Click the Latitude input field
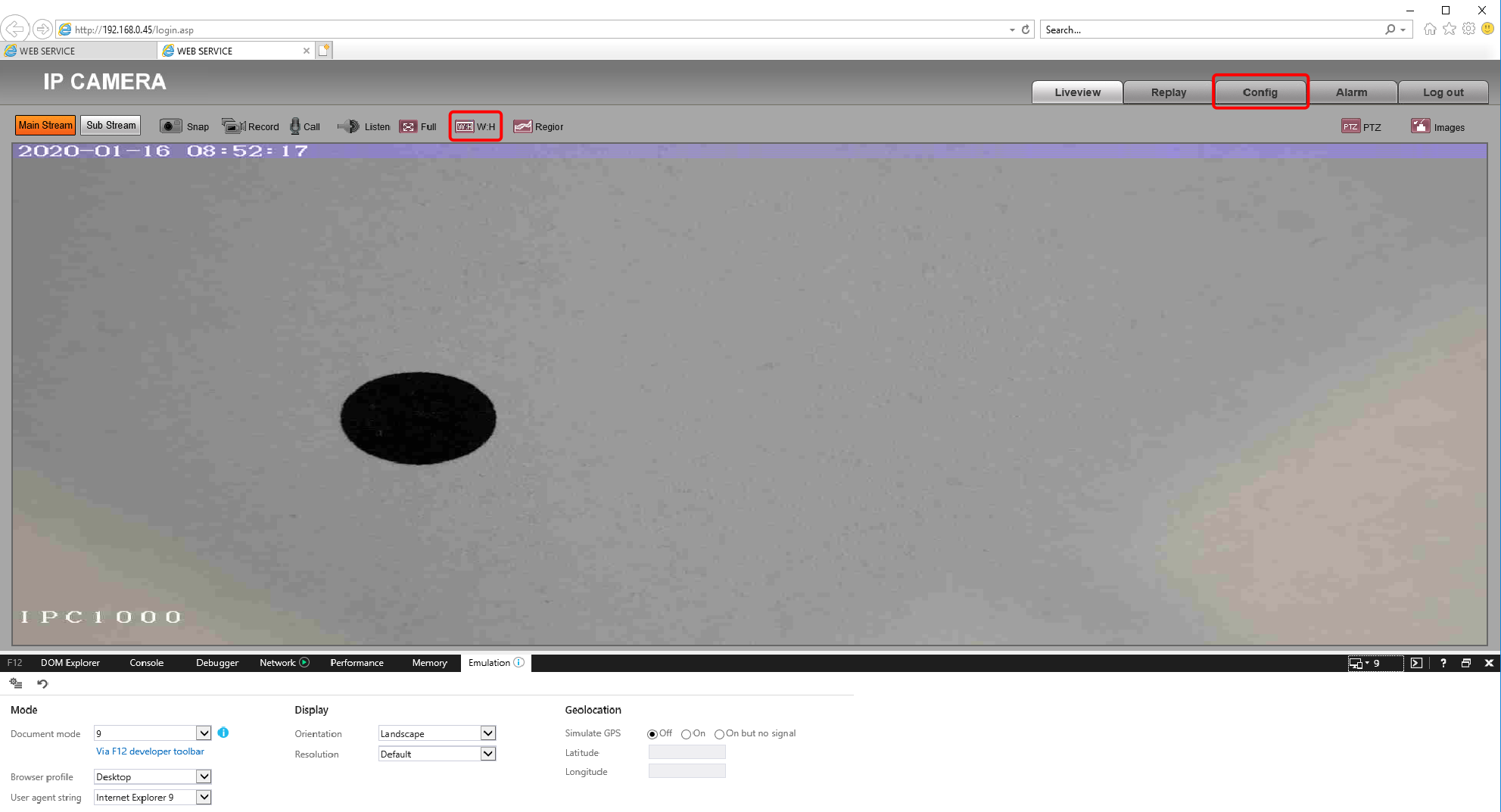The height and width of the screenshot is (812, 1501). point(687,752)
